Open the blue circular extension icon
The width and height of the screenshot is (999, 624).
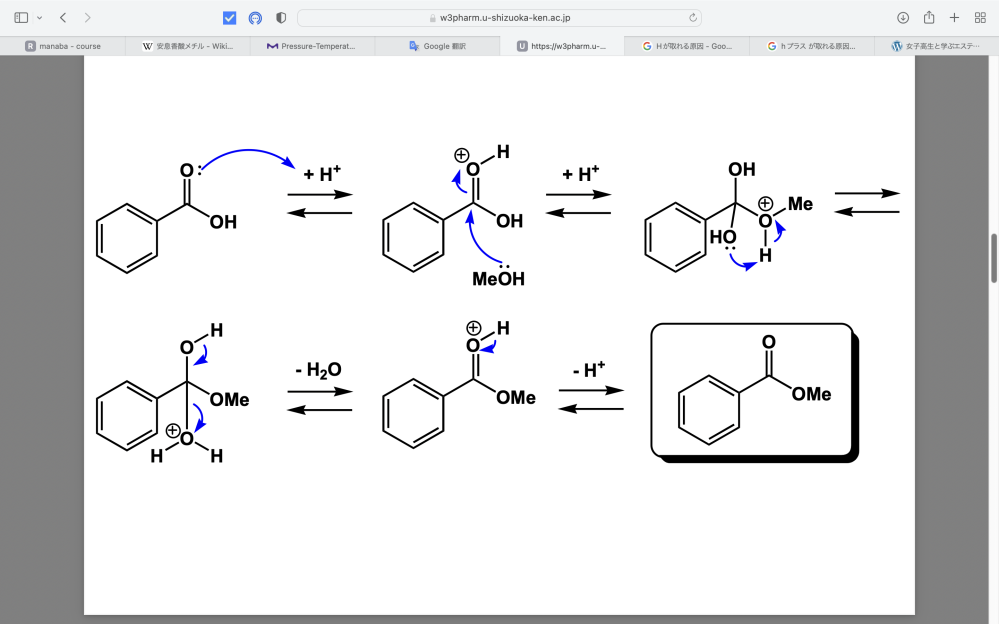point(255,18)
